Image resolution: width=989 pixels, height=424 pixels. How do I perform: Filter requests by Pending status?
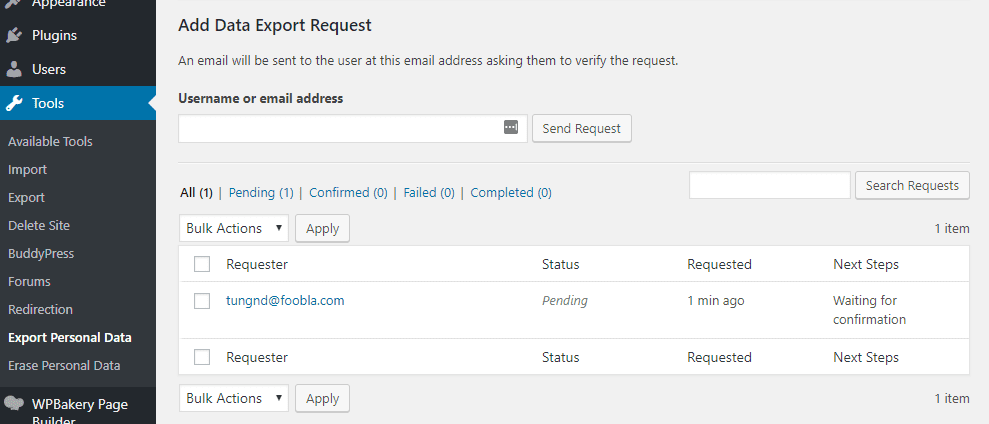tap(260, 193)
